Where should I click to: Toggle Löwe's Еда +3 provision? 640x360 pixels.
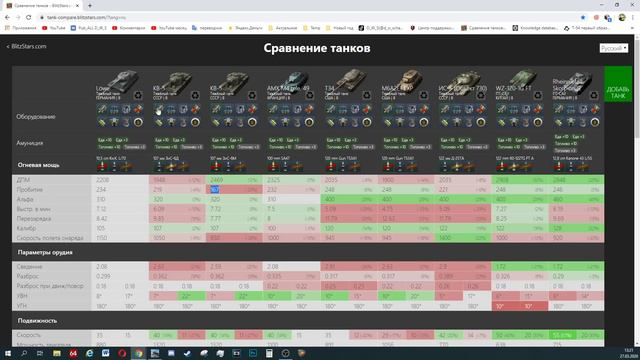coord(122,140)
